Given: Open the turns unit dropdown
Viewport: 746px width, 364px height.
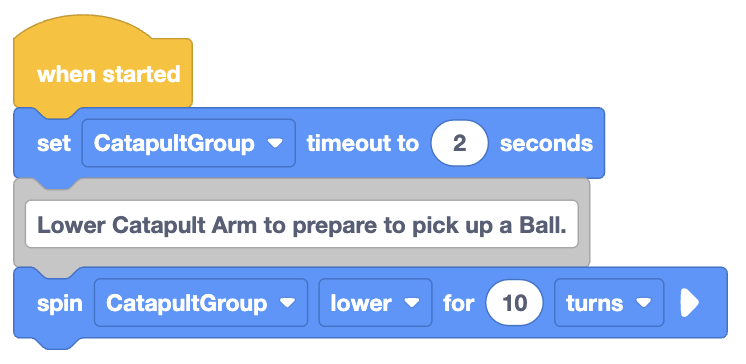Looking at the screenshot, I should pyautogui.click(x=609, y=303).
